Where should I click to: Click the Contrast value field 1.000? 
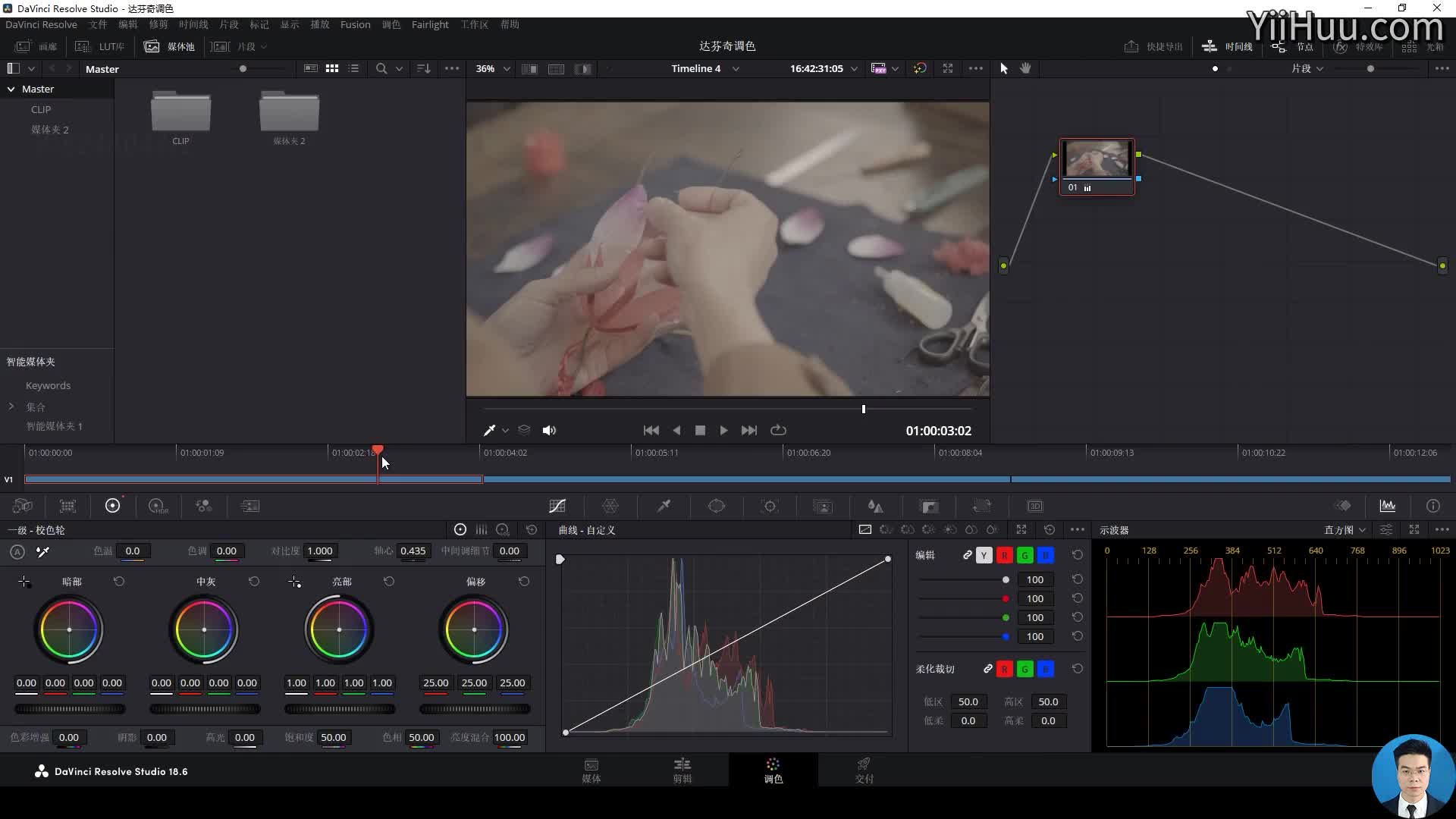coord(320,551)
